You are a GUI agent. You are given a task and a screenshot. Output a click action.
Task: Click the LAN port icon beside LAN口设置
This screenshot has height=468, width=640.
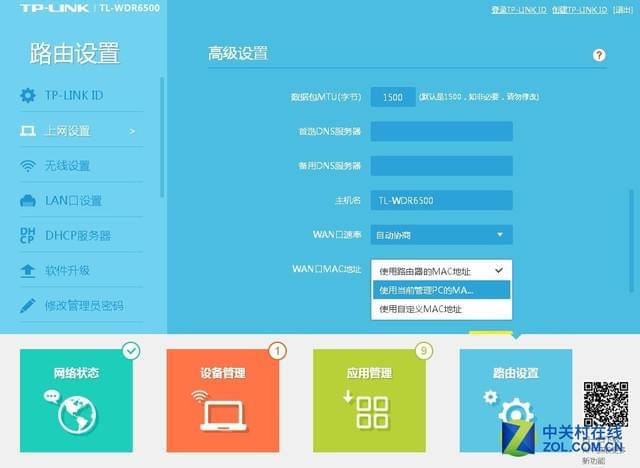[28, 201]
